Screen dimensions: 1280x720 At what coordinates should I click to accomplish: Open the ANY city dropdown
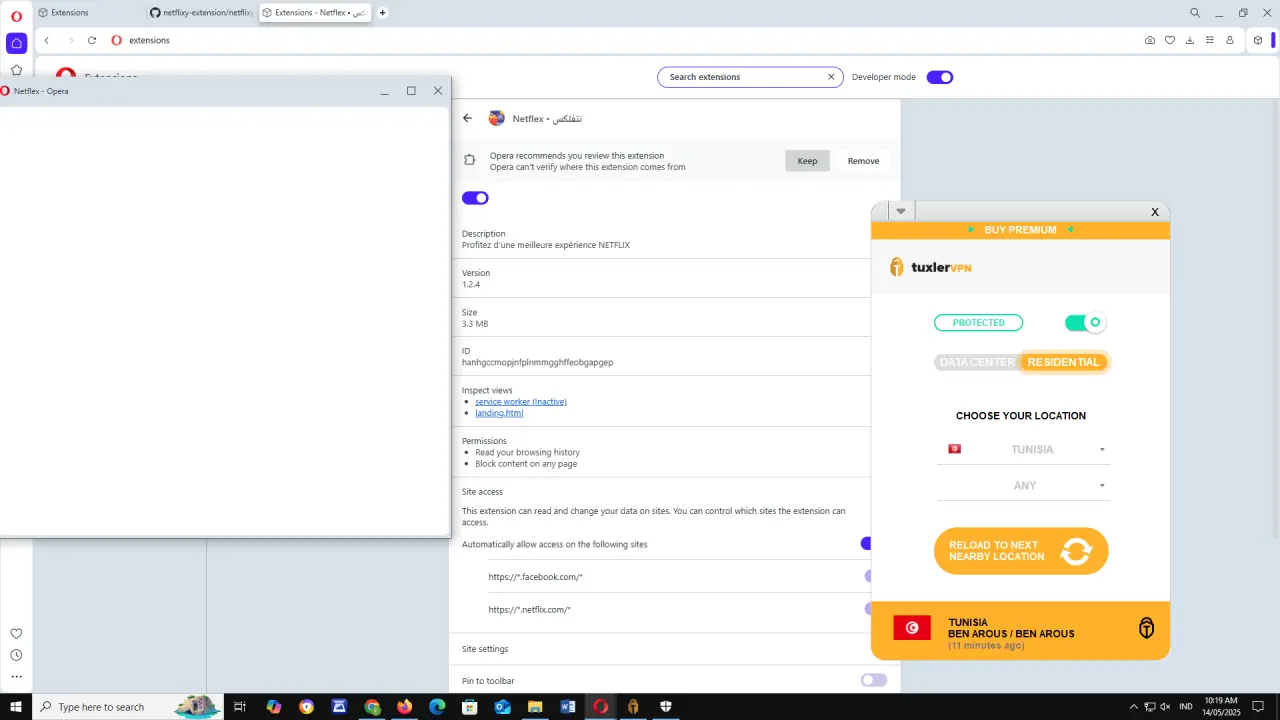(x=1024, y=486)
